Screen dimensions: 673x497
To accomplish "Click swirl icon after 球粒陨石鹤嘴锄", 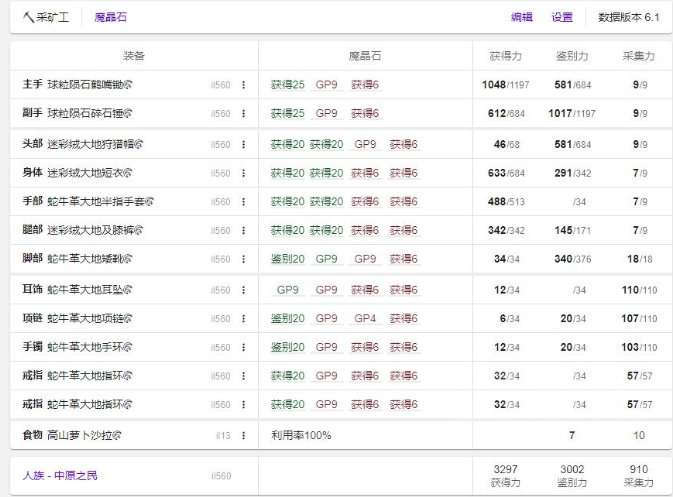I will [128, 85].
